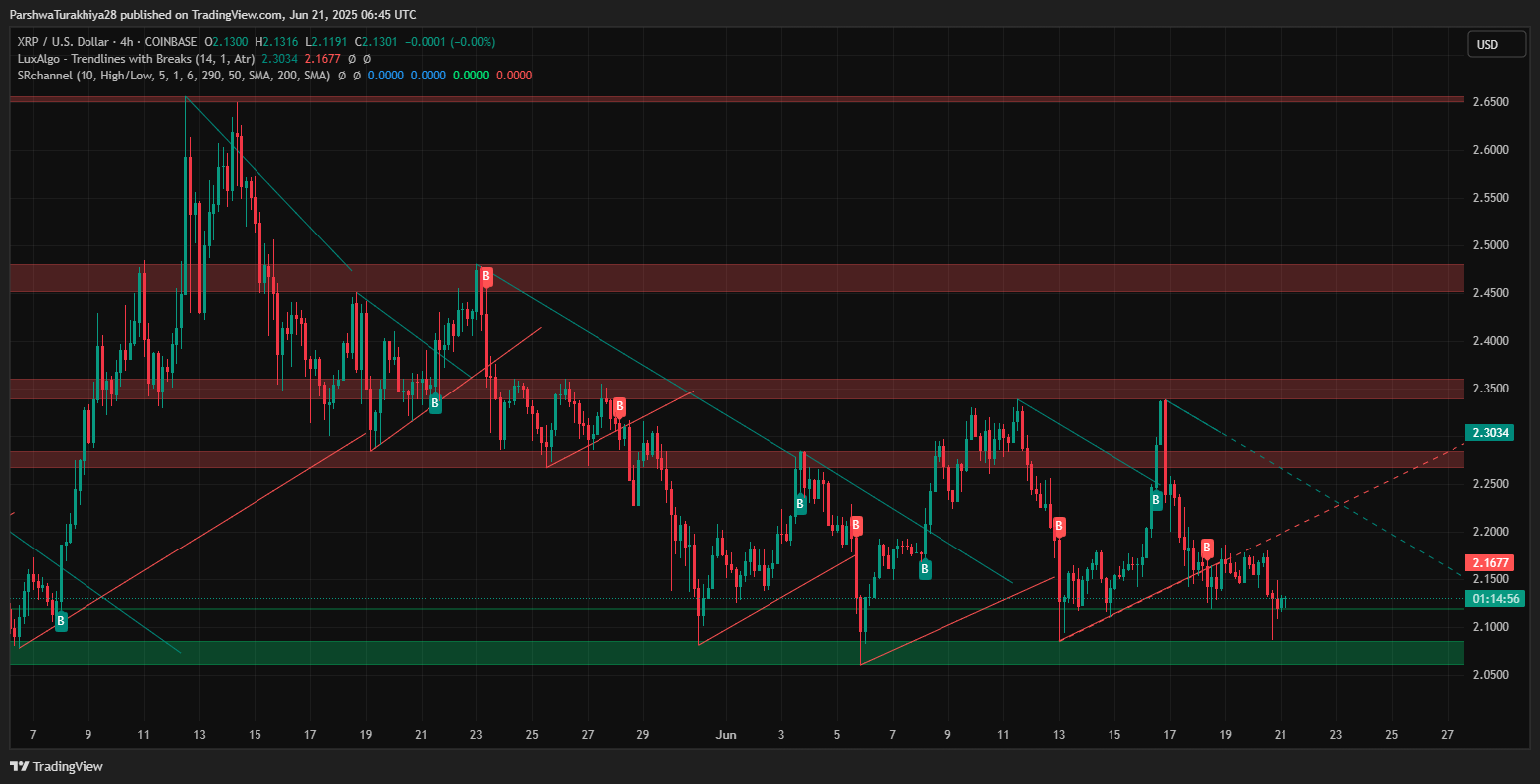The width and height of the screenshot is (1540, 784).
Task: Click the 2.5000 level on price axis
Action: click(x=1489, y=245)
